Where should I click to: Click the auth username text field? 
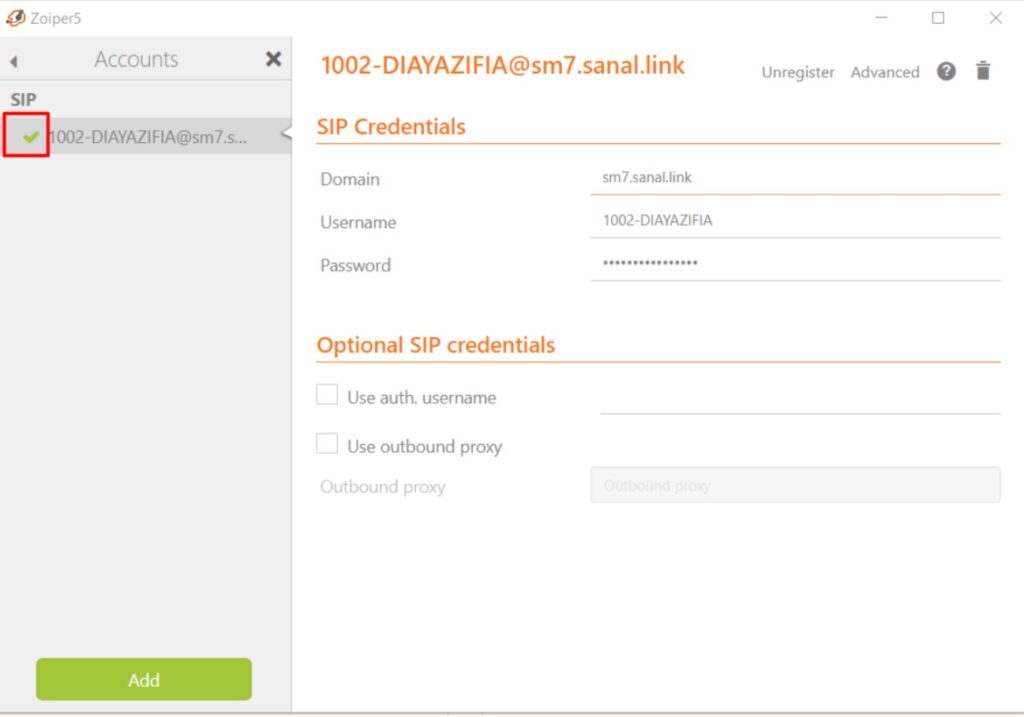click(800, 398)
